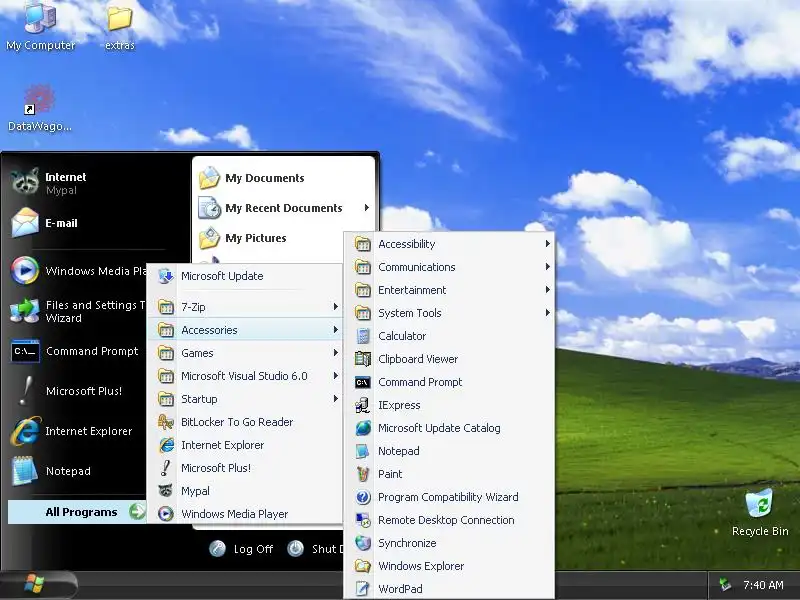
Task: Expand the Microsoft Visual Studio 6.0 arrow
Action: point(335,376)
